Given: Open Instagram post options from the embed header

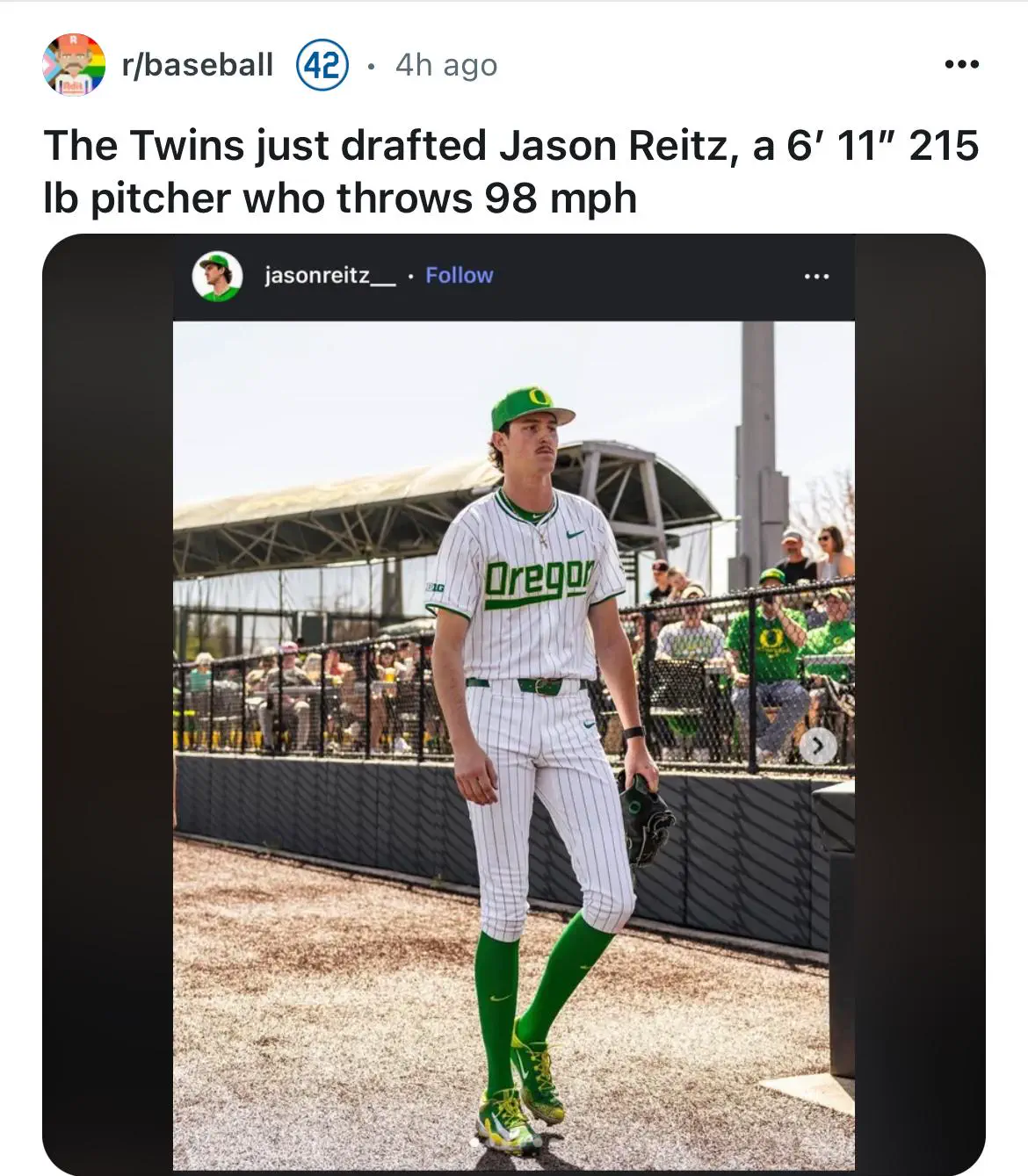Looking at the screenshot, I should (x=817, y=275).
